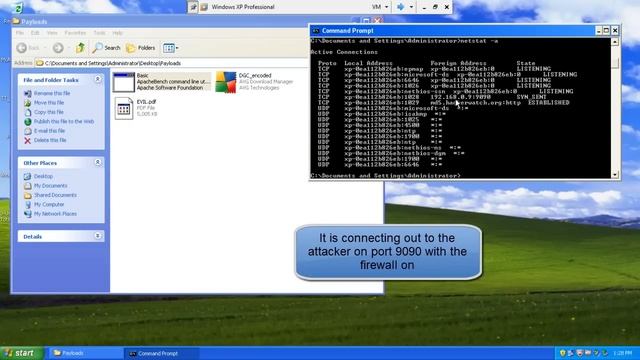The width and height of the screenshot is (640, 360).
Task: Select the Basic ApacheBench file icon
Action: (124, 82)
